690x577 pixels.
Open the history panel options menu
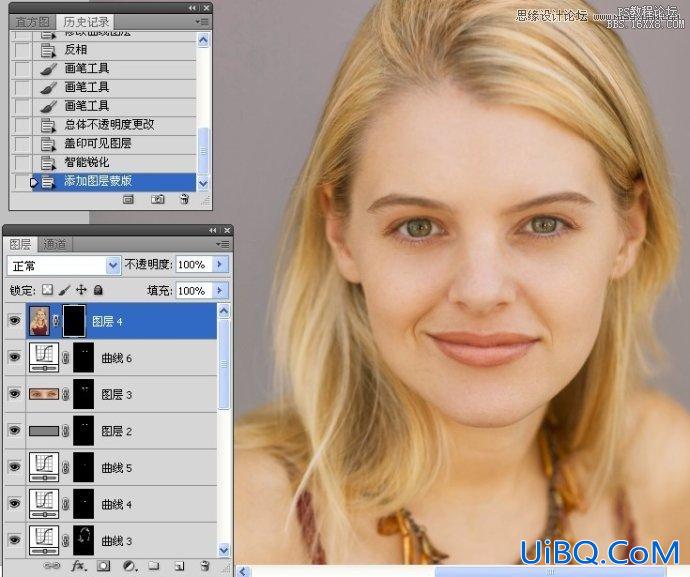[x=202, y=22]
